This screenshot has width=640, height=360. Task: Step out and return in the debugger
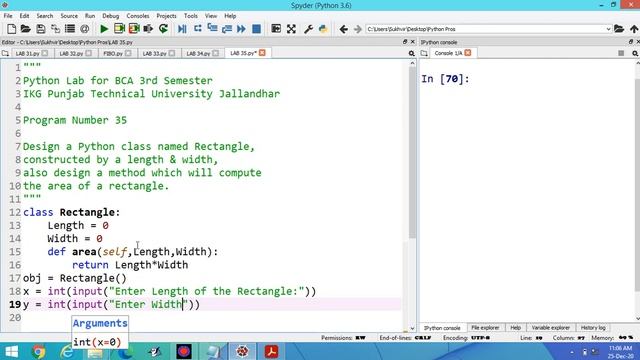pos(227,29)
